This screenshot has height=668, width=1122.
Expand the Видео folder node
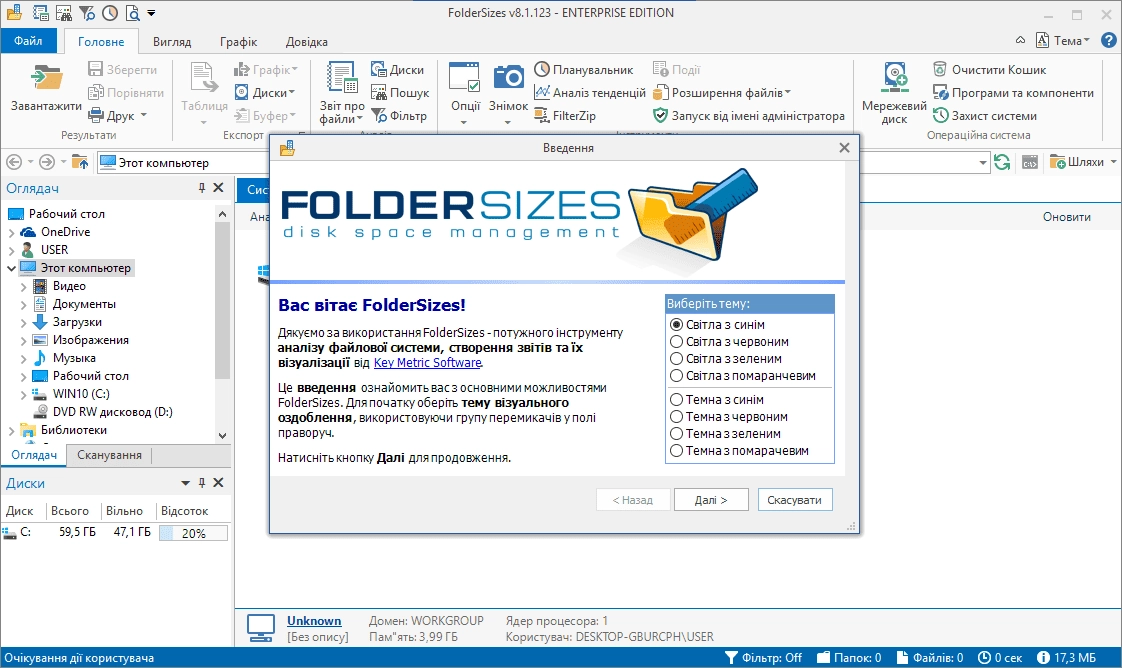24,287
